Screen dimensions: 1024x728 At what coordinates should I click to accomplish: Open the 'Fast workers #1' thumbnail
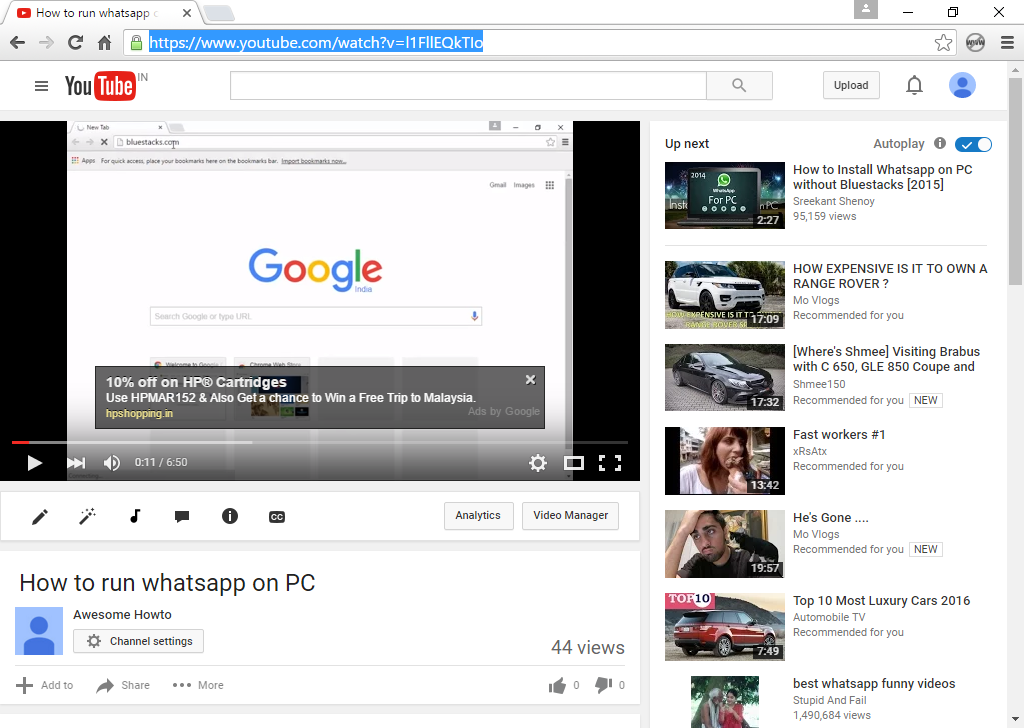pyautogui.click(x=725, y=461)
